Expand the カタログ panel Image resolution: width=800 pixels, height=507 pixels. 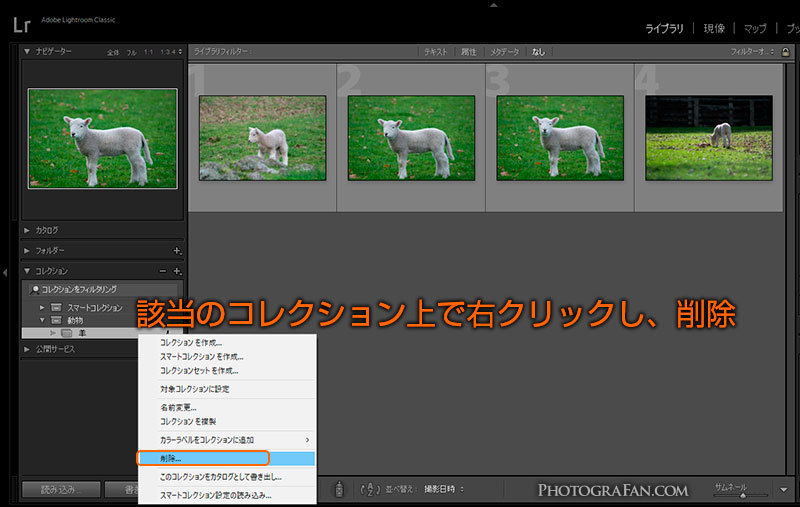point(27,231)
